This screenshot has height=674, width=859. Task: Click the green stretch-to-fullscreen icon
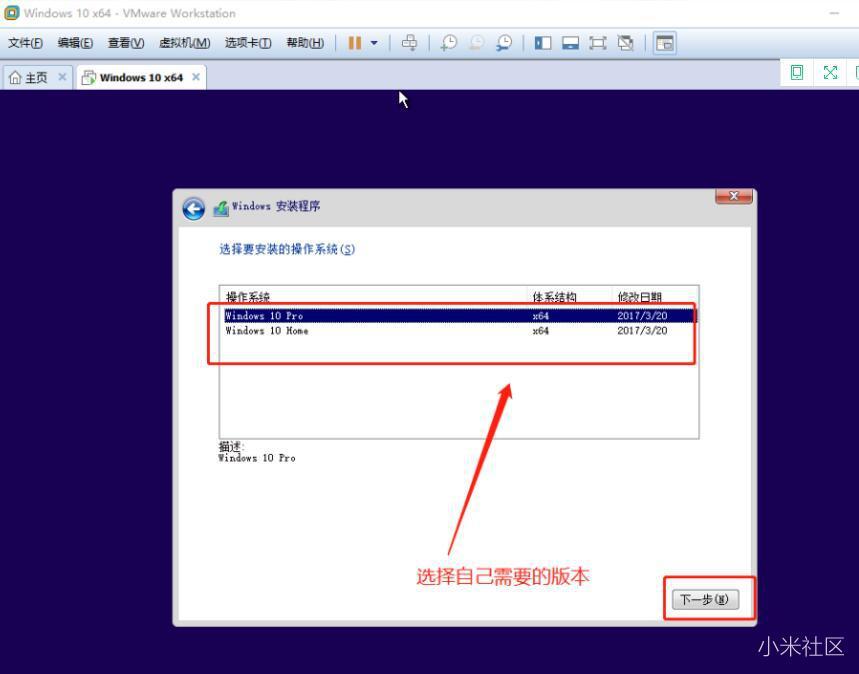[x=831, y=72]
